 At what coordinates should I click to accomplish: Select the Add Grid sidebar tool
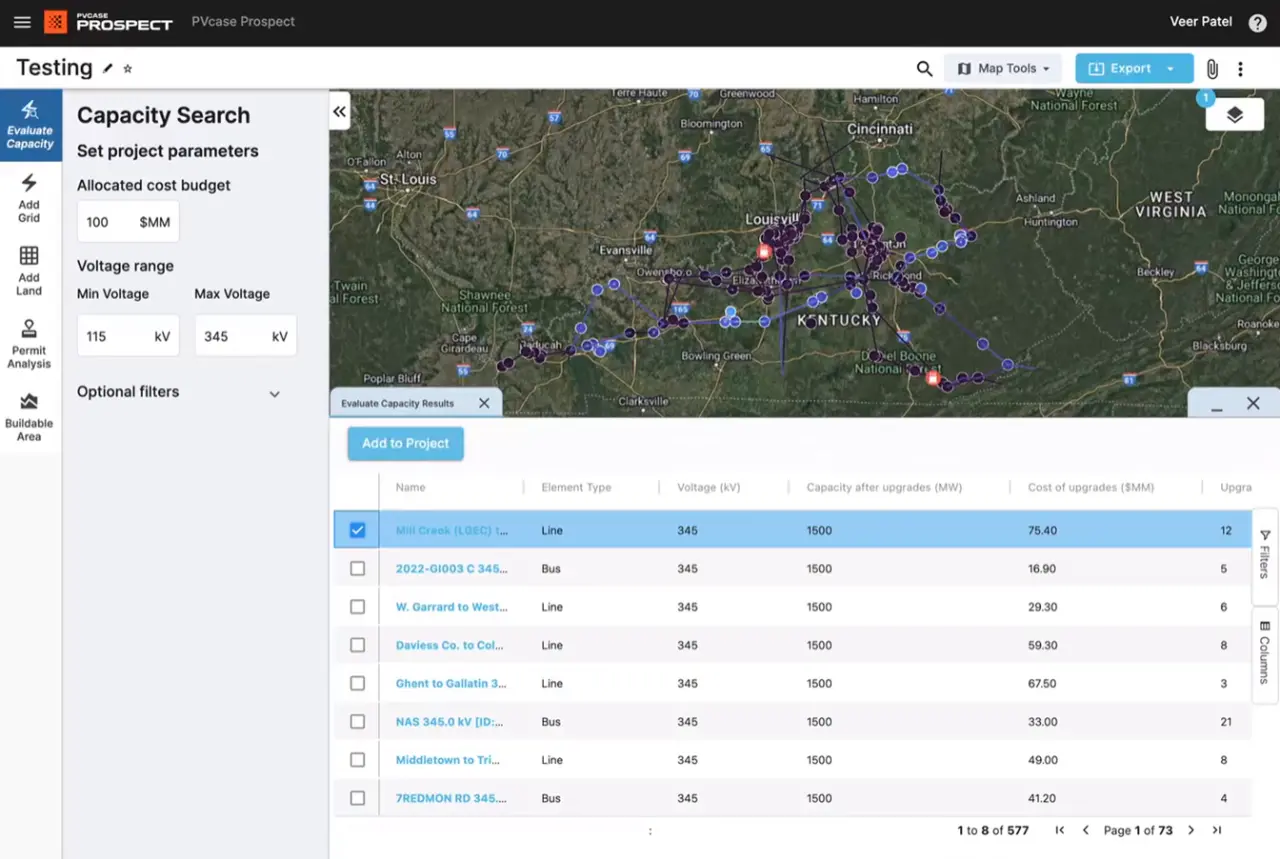pyautogui.click(x=29, y=197)
